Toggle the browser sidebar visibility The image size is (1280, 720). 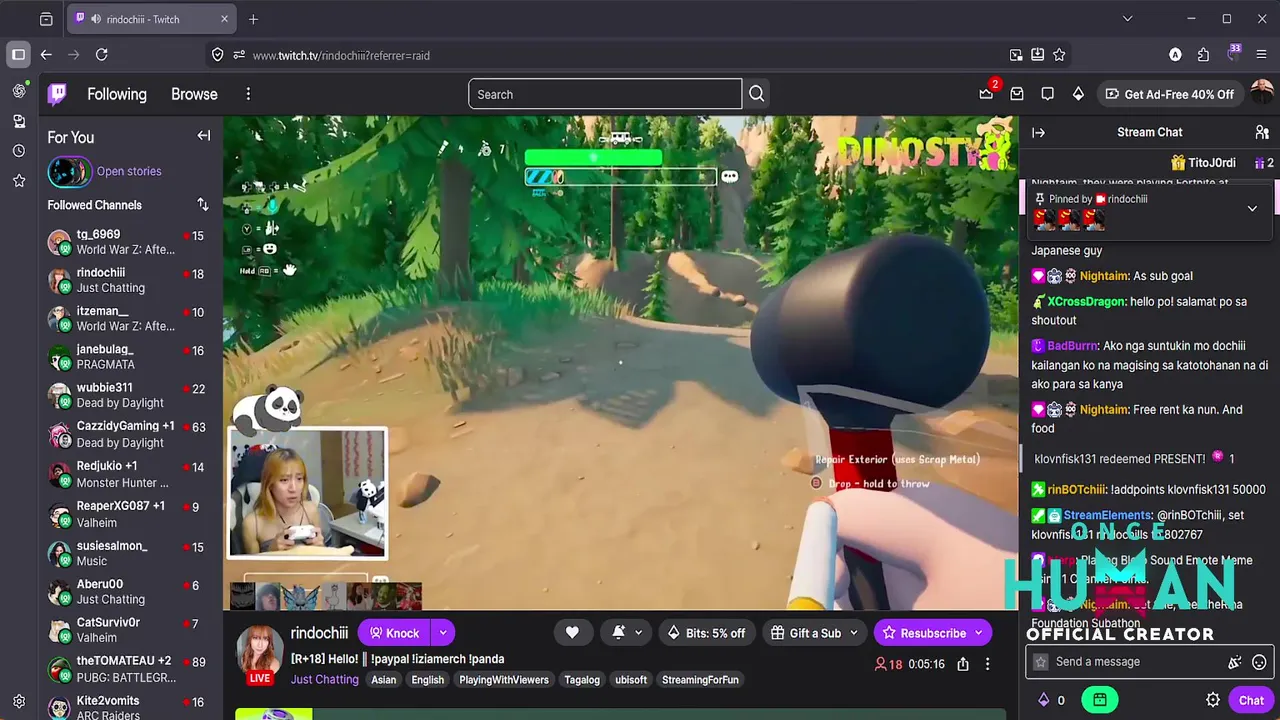[19, 55]
